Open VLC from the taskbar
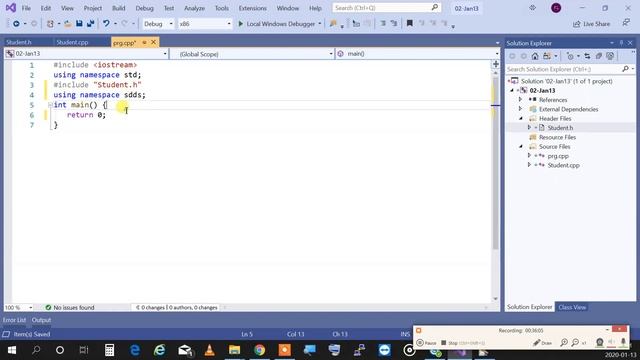 point(209,350)
